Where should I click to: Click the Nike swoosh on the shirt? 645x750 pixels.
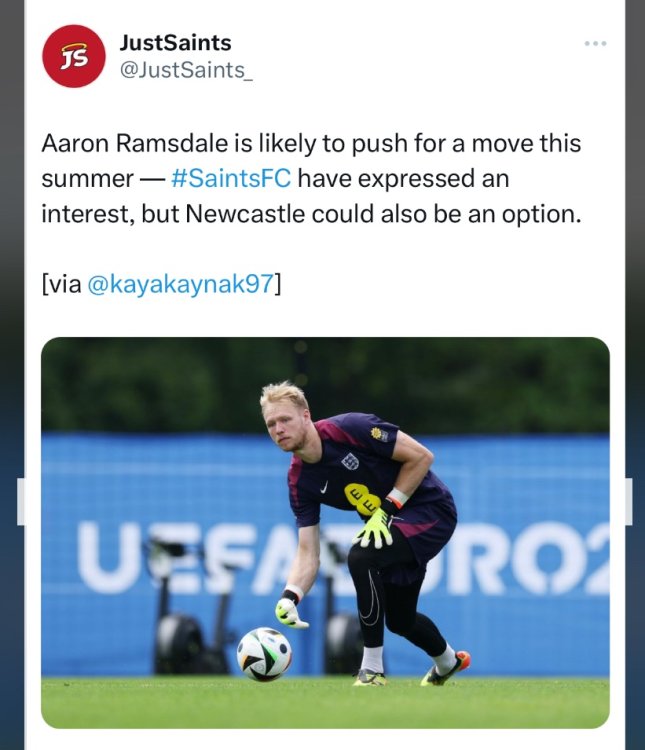coord(323,486)
